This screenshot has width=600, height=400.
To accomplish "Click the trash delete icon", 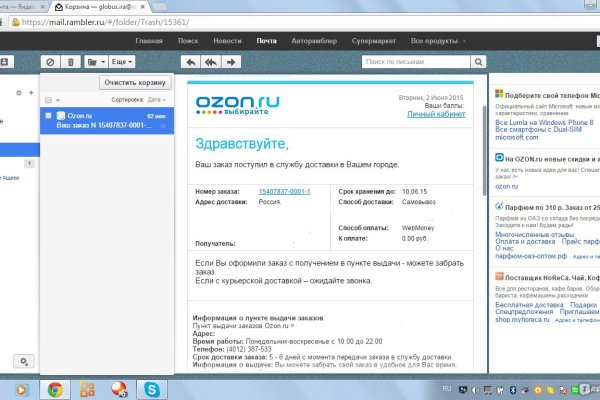I will coord(73,62).
